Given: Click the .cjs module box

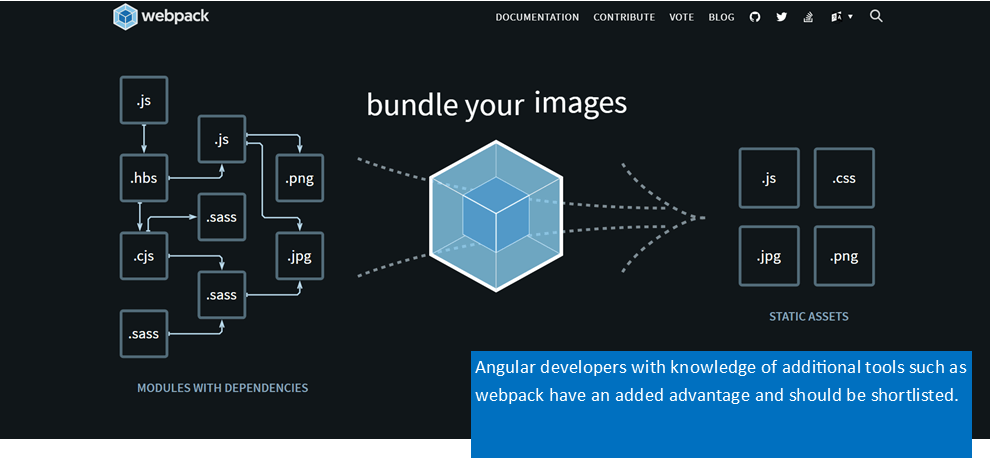Looking at the screenshot, I should pos(144,256).
